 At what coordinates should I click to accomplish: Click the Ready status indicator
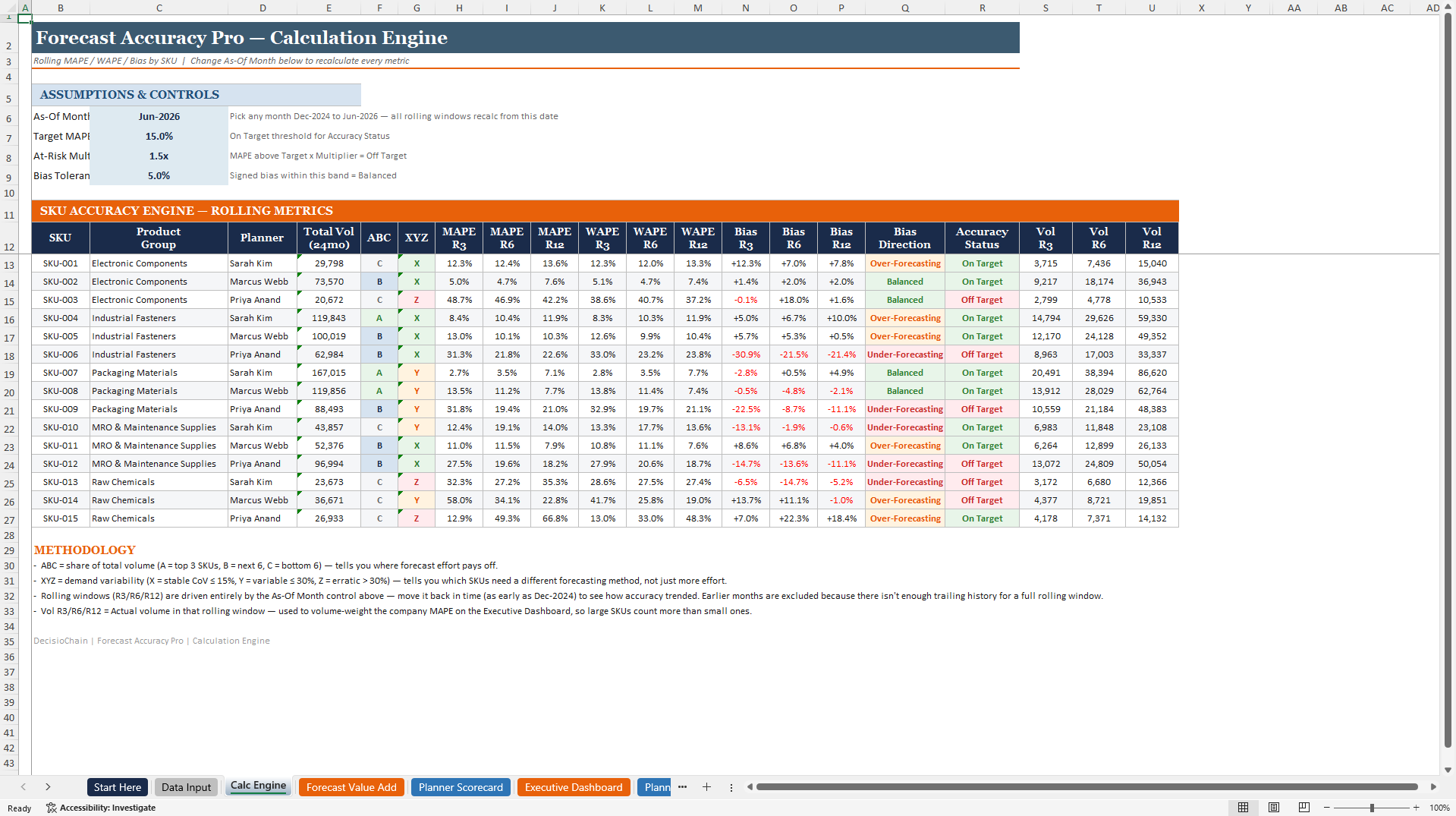click(x=20, y=808)
